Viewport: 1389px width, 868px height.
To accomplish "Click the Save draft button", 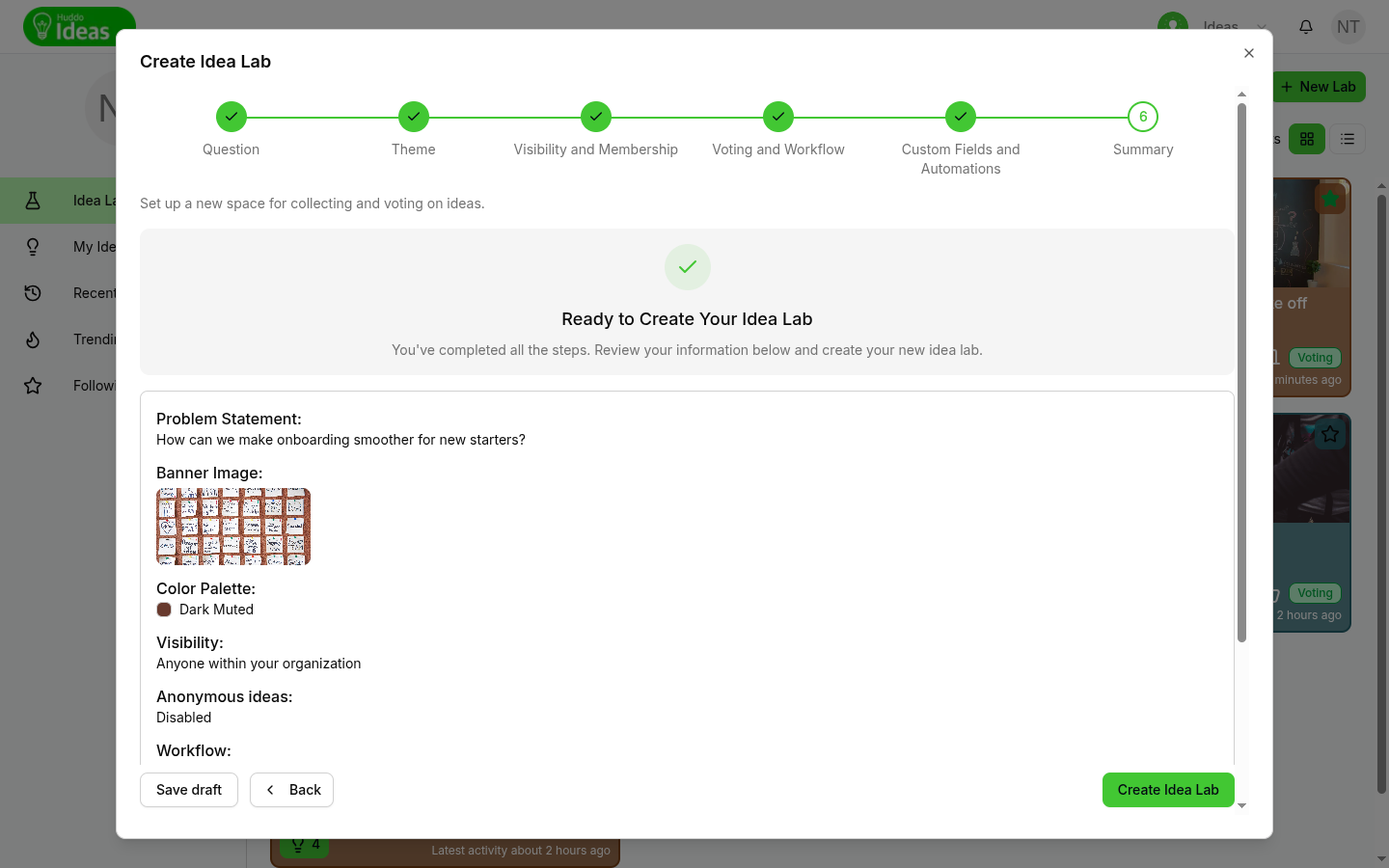I will click(189, 790).
